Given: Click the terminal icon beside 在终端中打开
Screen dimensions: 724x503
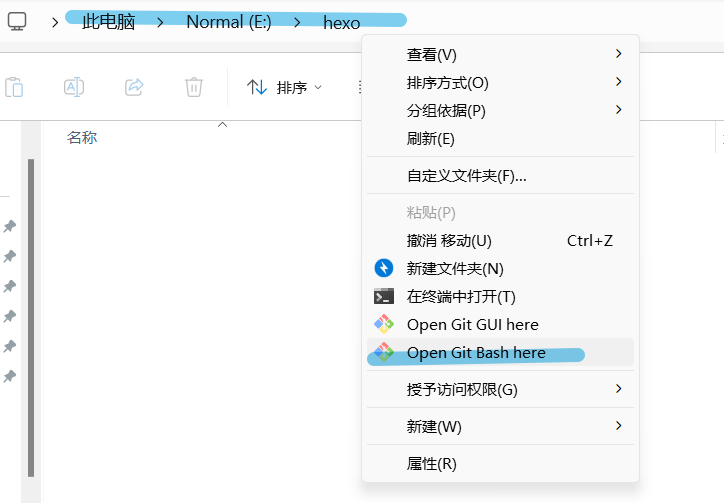Looking at the screenshot, I should click(384, 296).
